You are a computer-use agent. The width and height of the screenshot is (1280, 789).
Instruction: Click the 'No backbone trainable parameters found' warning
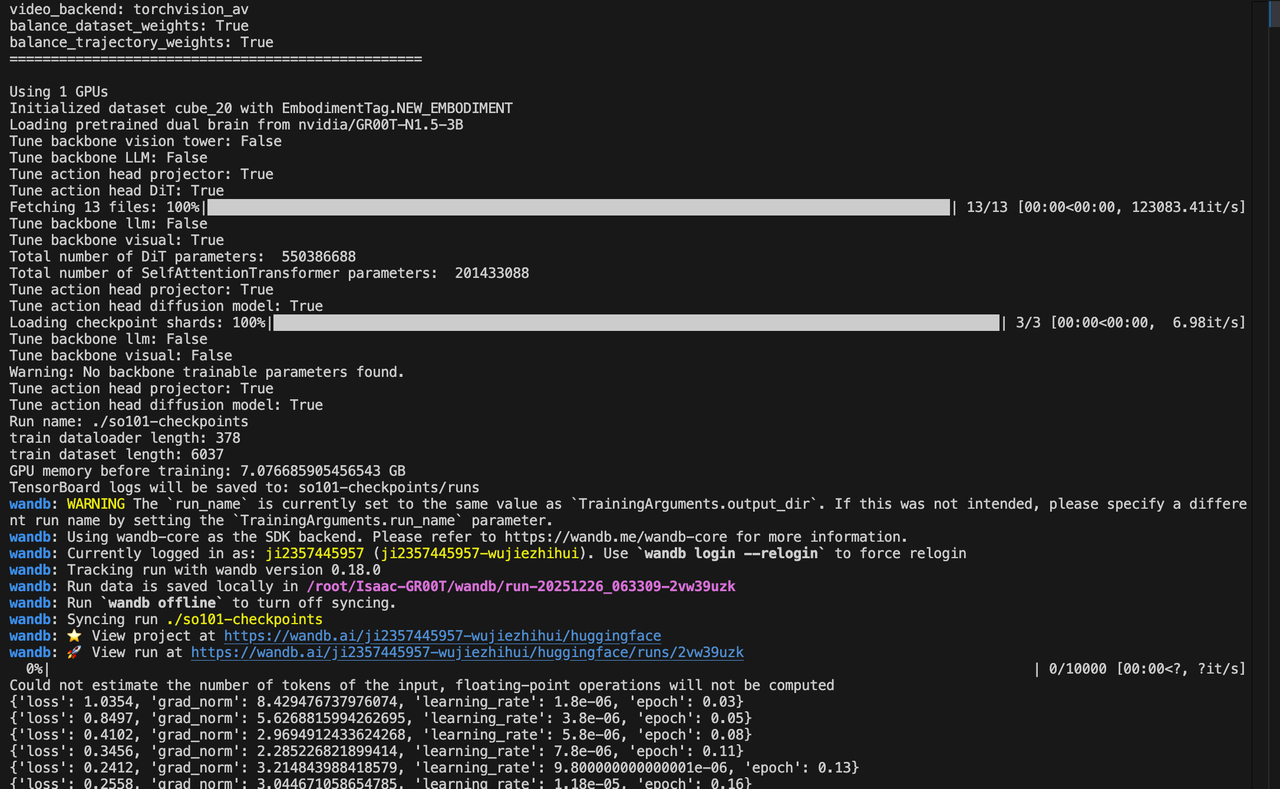(207, 372)
